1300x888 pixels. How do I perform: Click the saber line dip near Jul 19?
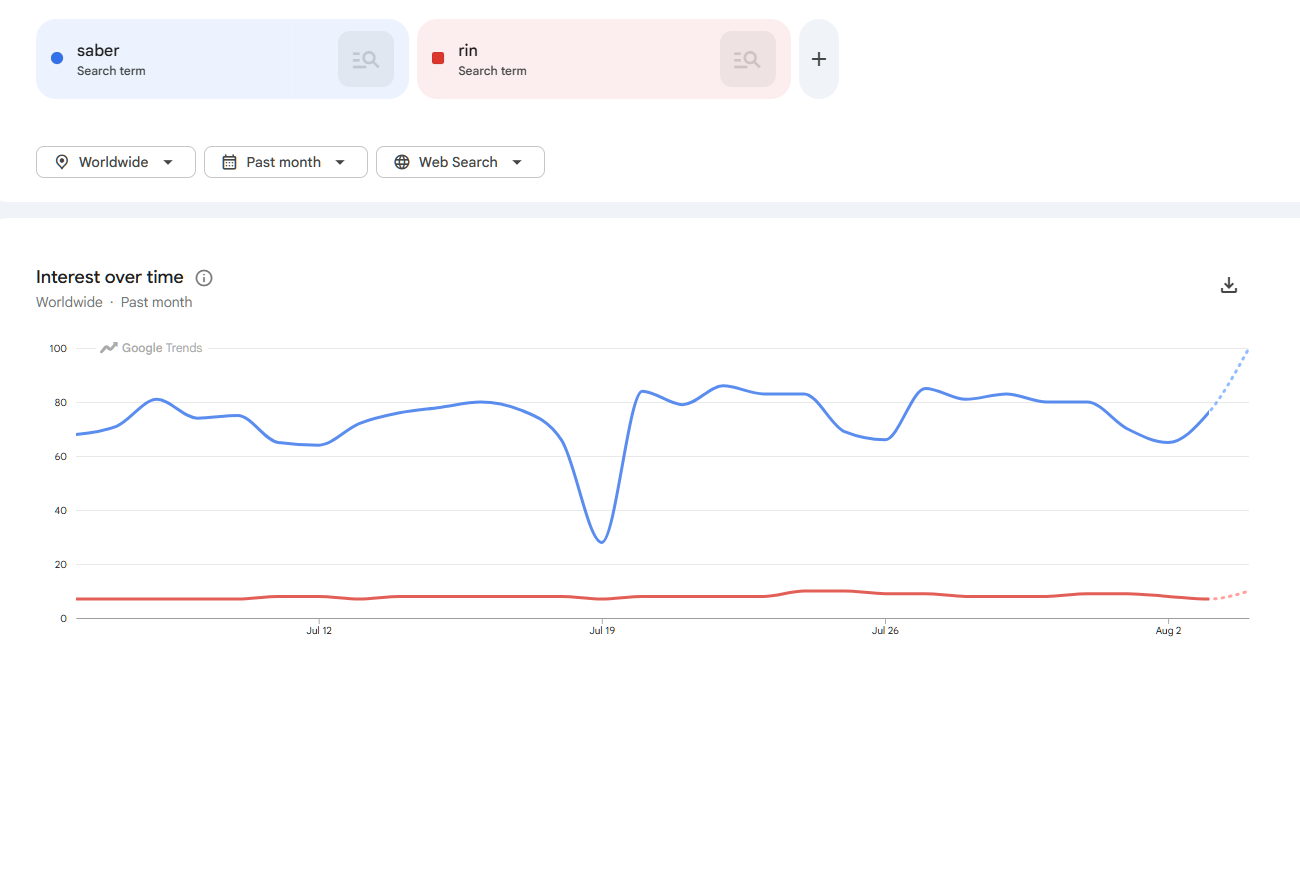(x=601, y=541)
